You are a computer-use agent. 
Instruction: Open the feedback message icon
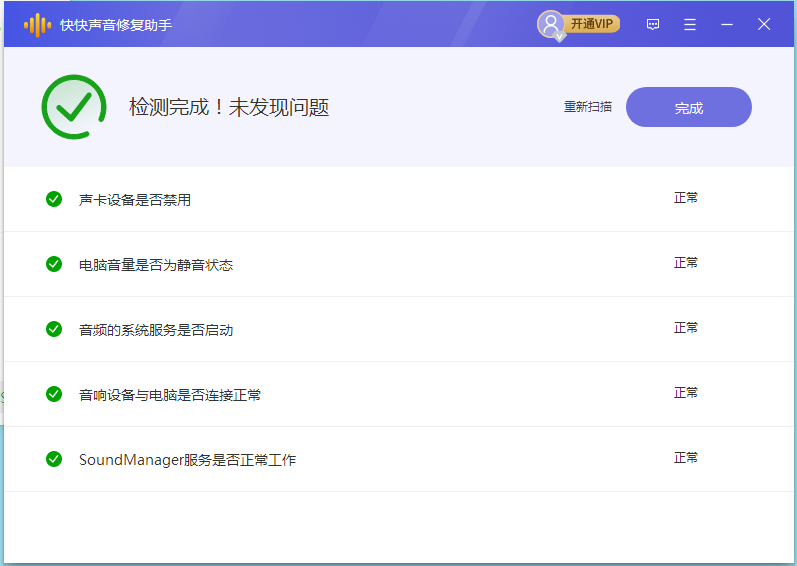point(653,25)
